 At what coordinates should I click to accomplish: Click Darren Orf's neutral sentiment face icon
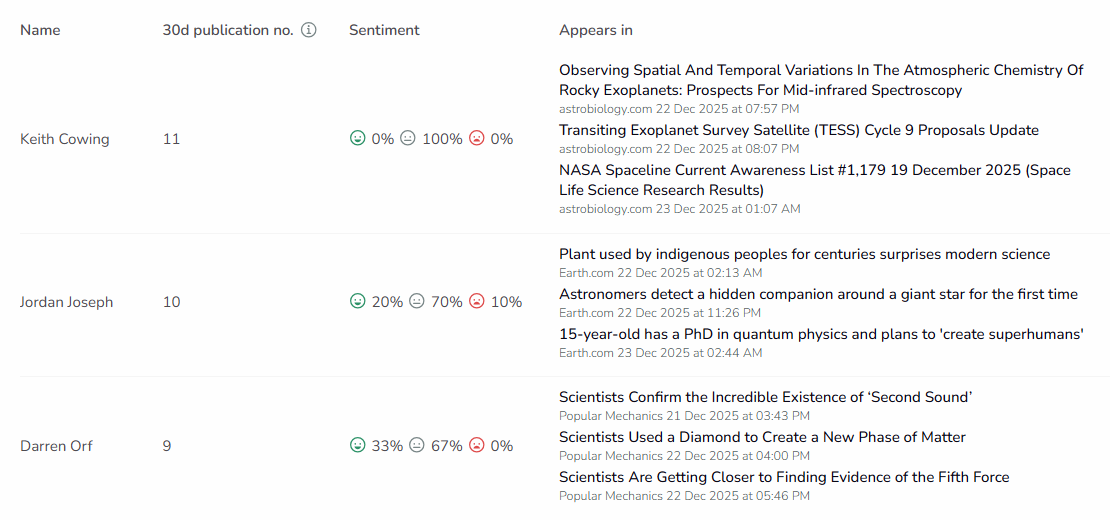[417, 445]
